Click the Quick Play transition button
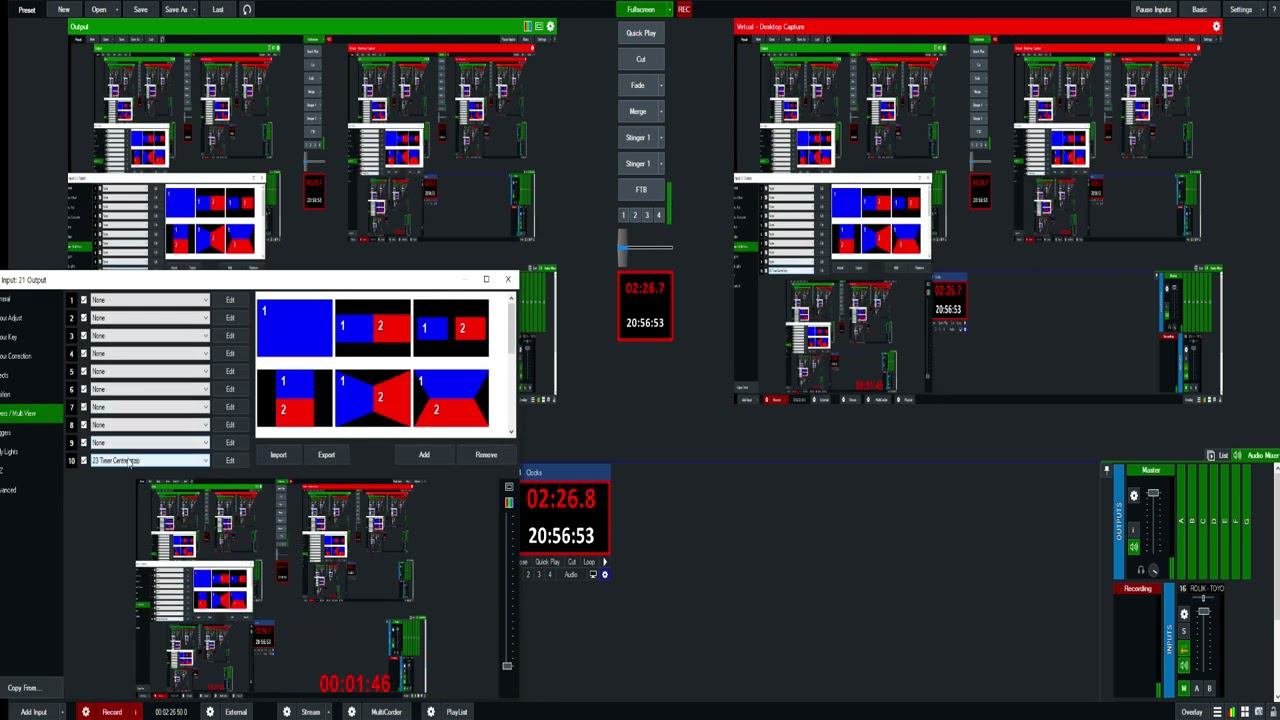The width and height of the screenshot is (1280, 720). tap(641, 33)
